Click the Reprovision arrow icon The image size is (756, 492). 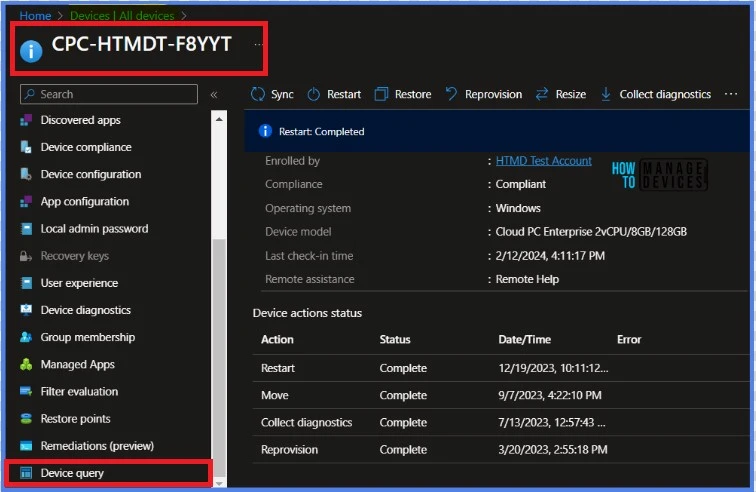click(451, 94)
